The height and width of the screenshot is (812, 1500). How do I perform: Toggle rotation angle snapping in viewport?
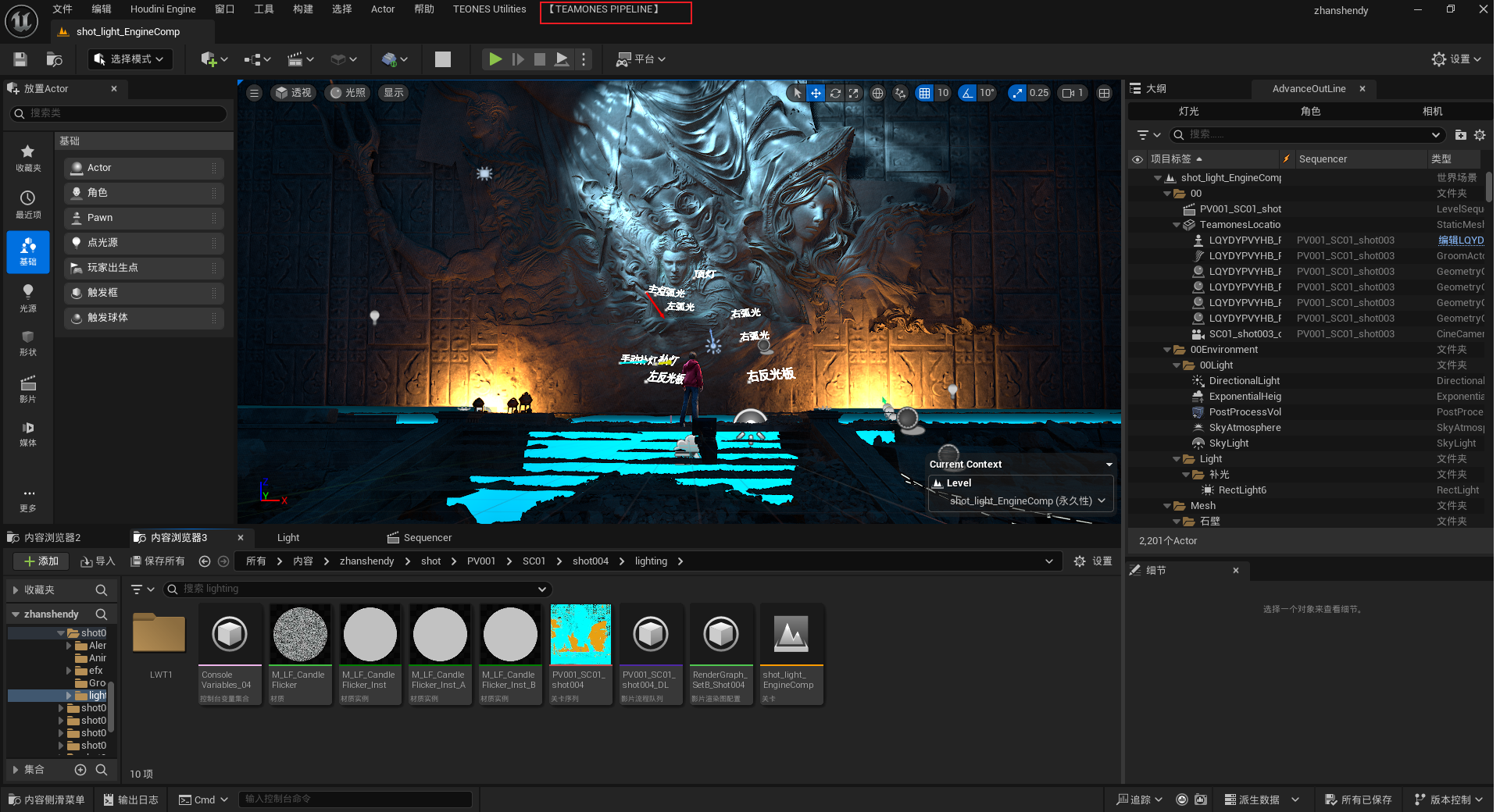coord(968,93)
